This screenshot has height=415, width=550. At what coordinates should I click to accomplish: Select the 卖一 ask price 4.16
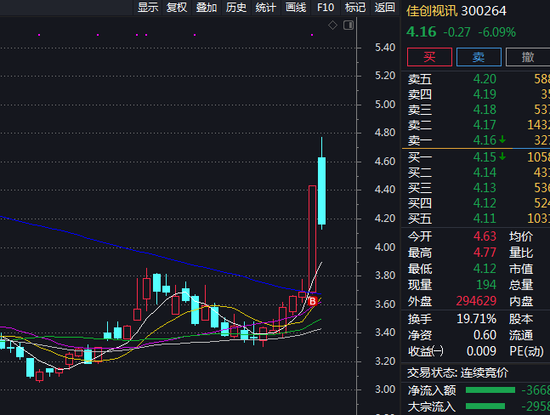[485, 140]
